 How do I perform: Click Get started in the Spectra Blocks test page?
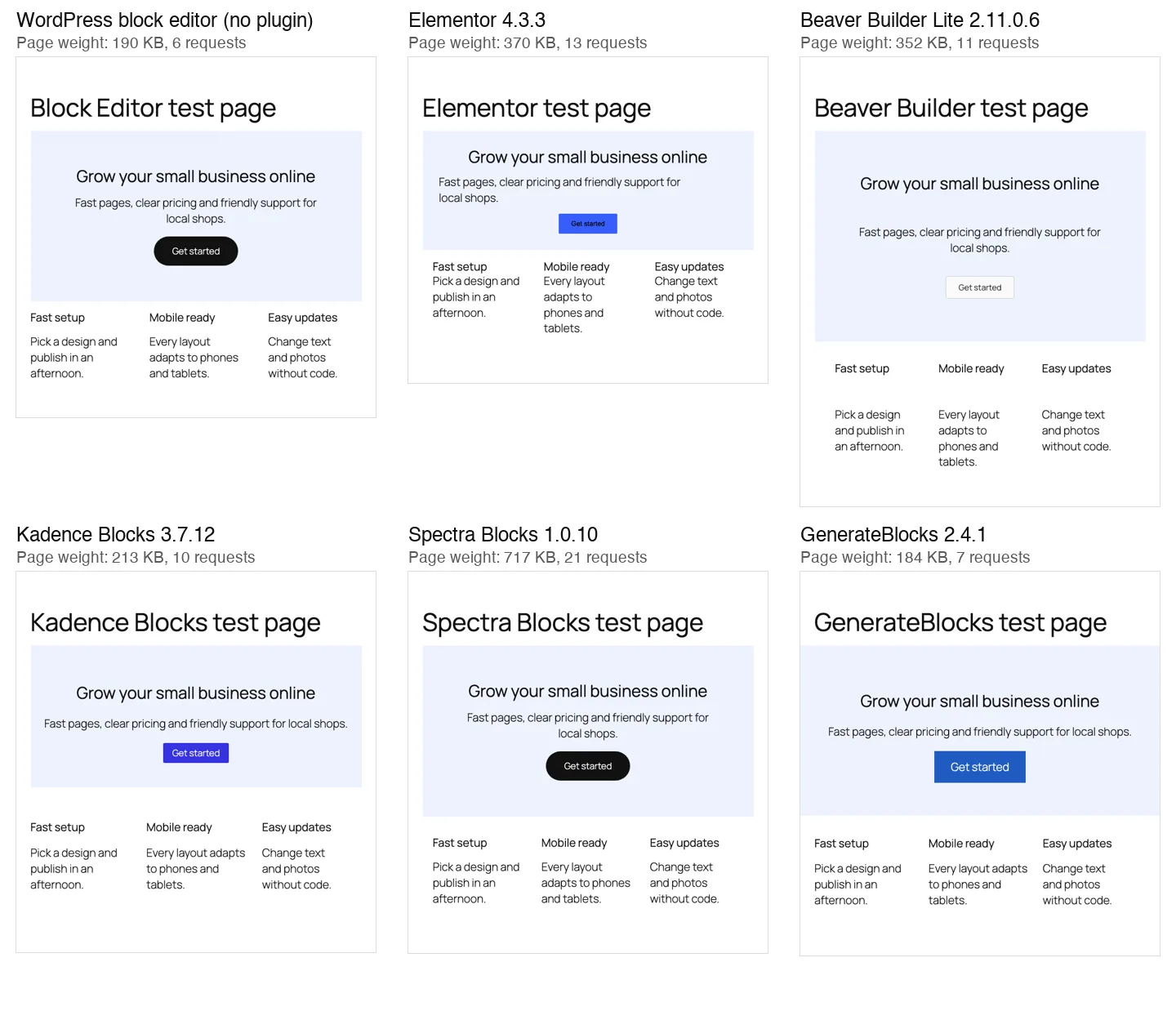click(588, 766)
